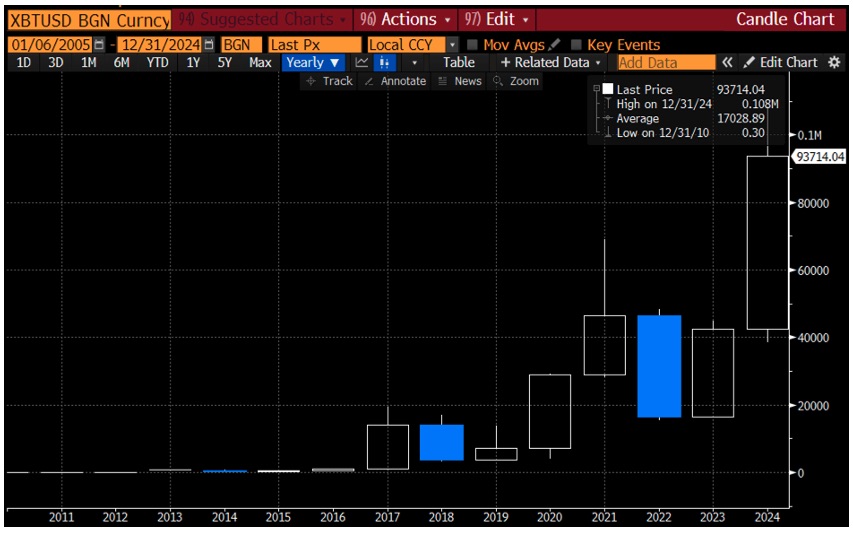
Task: Expand the Related Data dropdown
Action: click(x=550, y=63)
